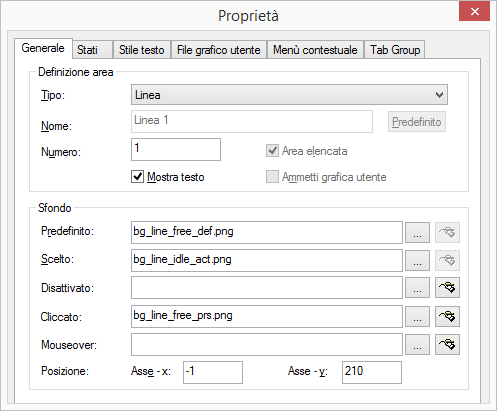Browse for Mouseover background file
This screenshot has width=497, height=411.
[x=417, y=344]
